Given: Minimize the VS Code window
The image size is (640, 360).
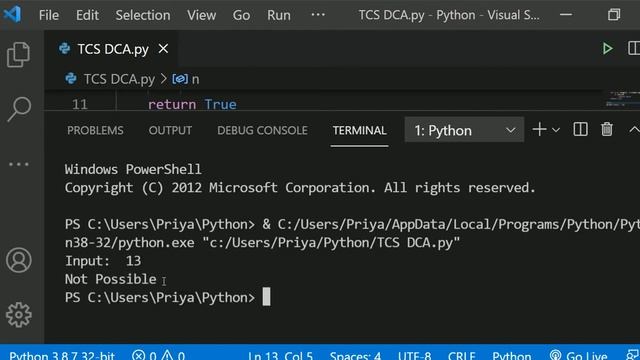Looking at the screenshot, I should [566, 15].
